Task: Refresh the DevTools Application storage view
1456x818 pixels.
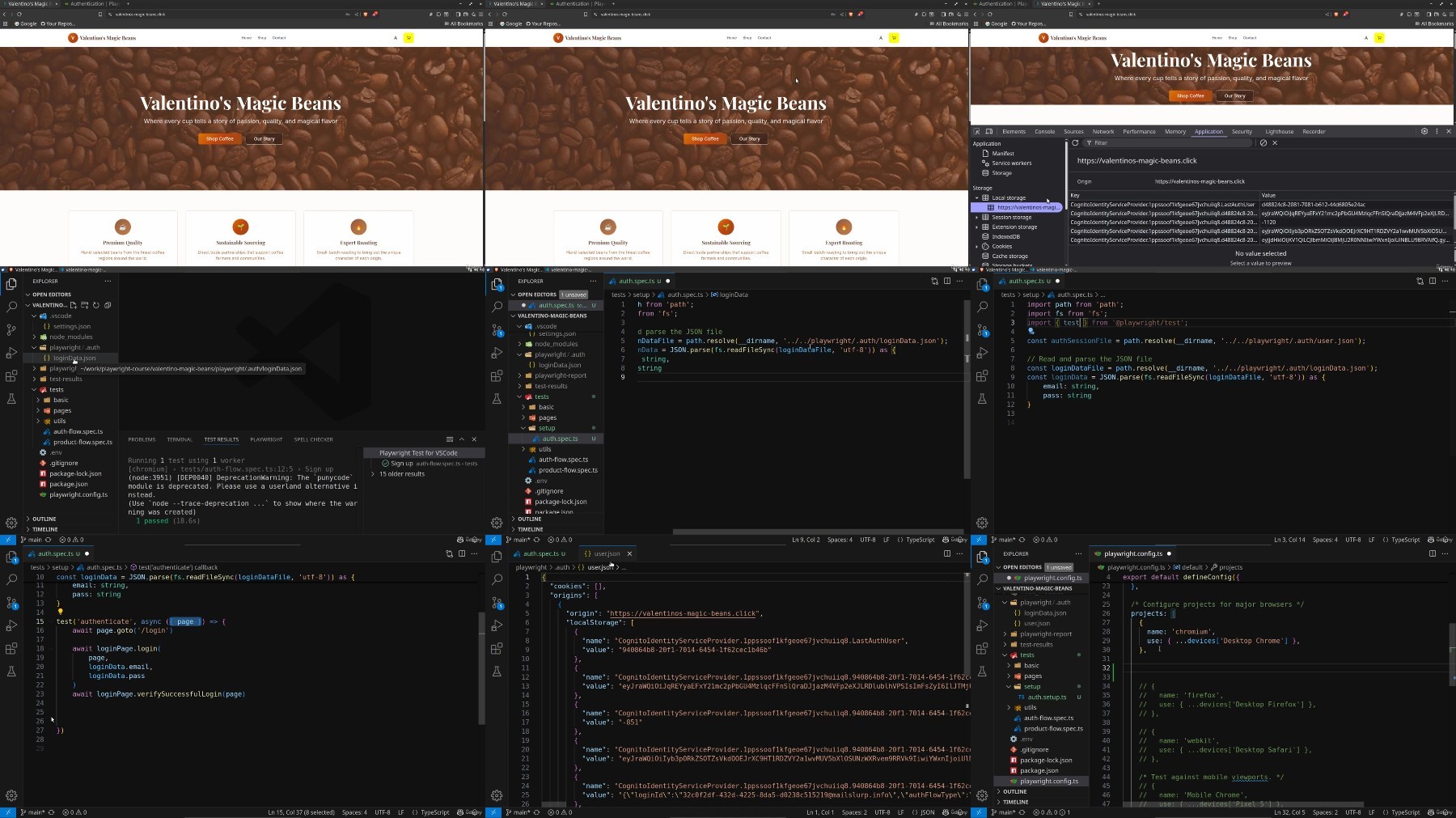Action: (1075, 142)
